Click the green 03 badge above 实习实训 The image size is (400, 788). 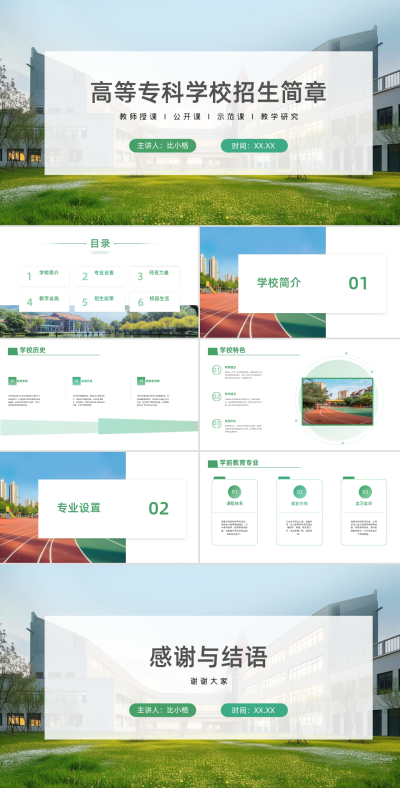tap(365, 491)
